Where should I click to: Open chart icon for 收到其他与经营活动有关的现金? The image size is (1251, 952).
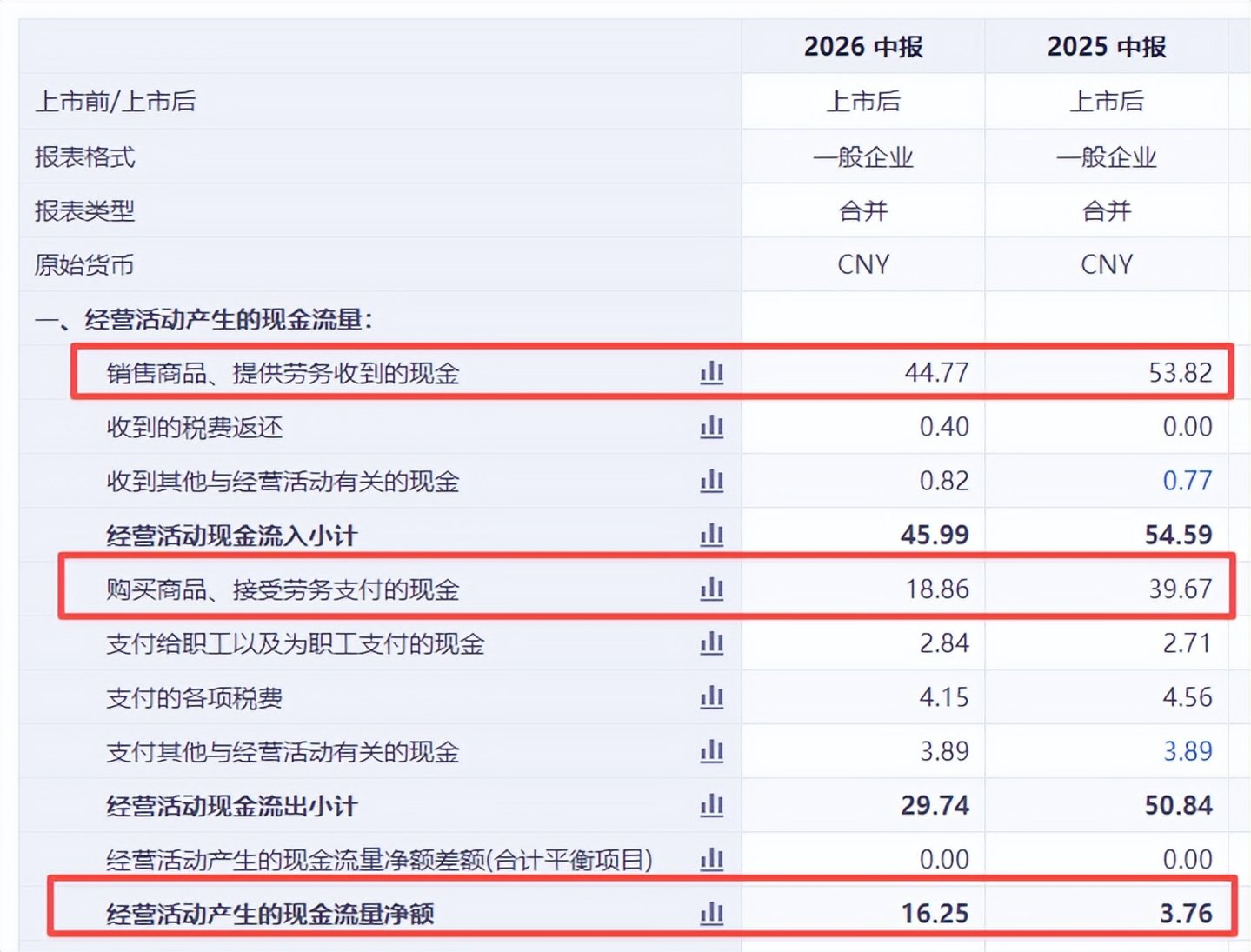pos(712,480)
